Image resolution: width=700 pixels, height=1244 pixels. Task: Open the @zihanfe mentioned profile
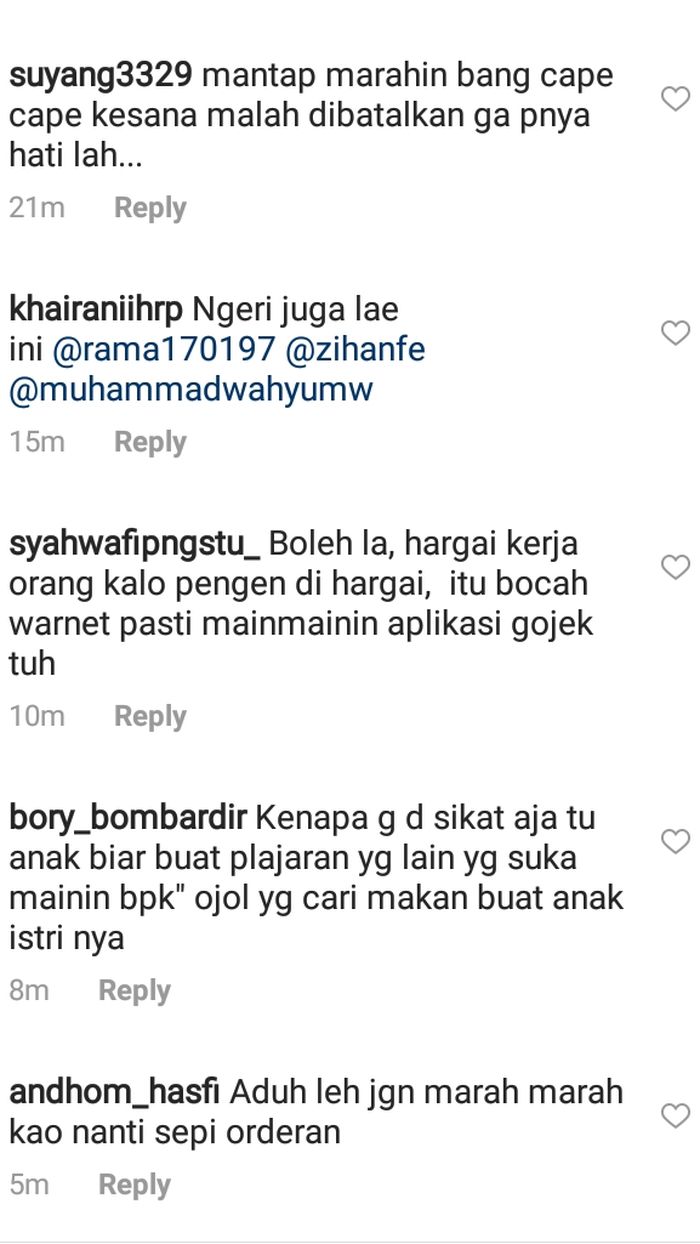355,350
